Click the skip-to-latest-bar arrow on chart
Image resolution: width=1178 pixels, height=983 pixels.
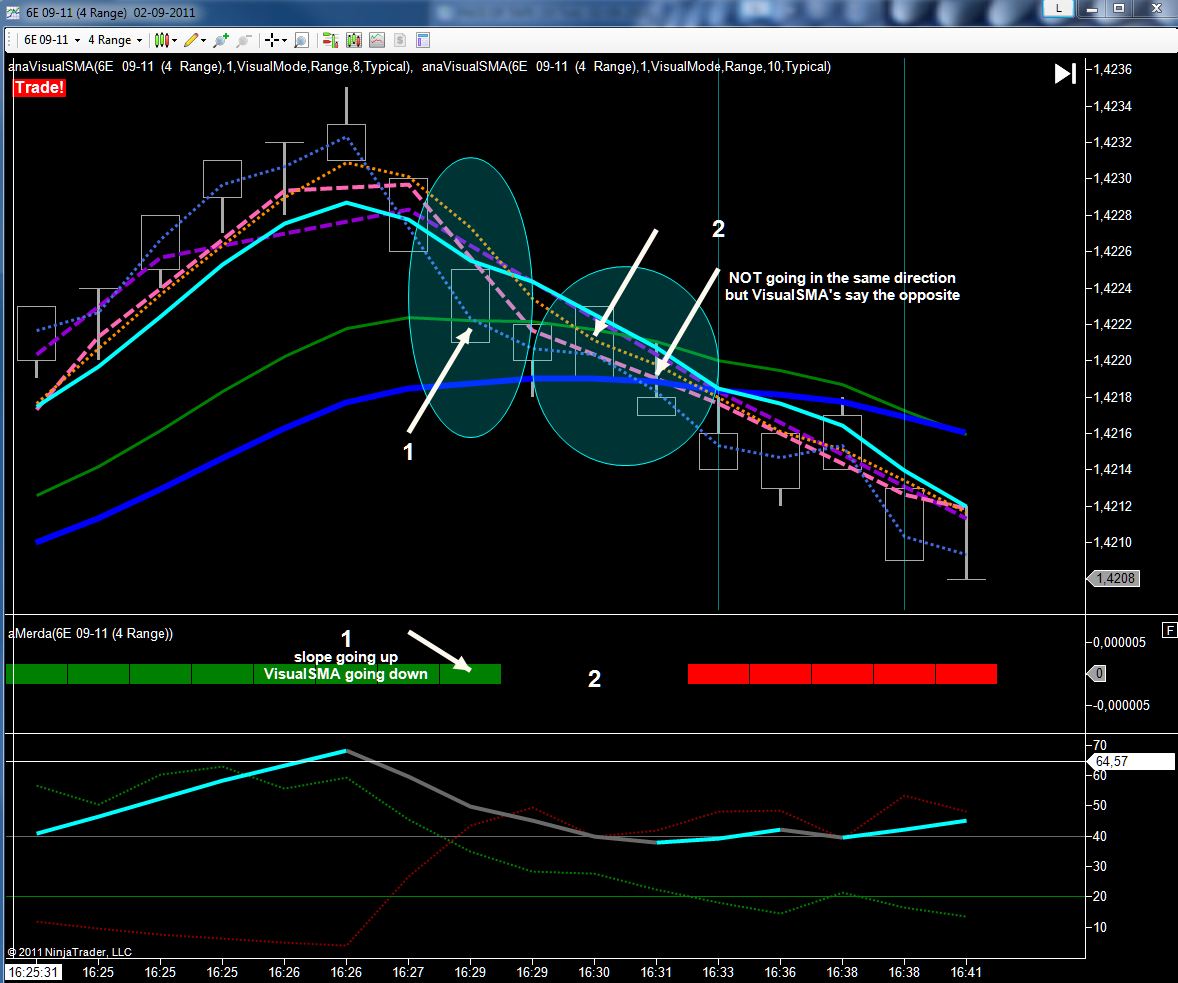click(x=1065, y=74)
